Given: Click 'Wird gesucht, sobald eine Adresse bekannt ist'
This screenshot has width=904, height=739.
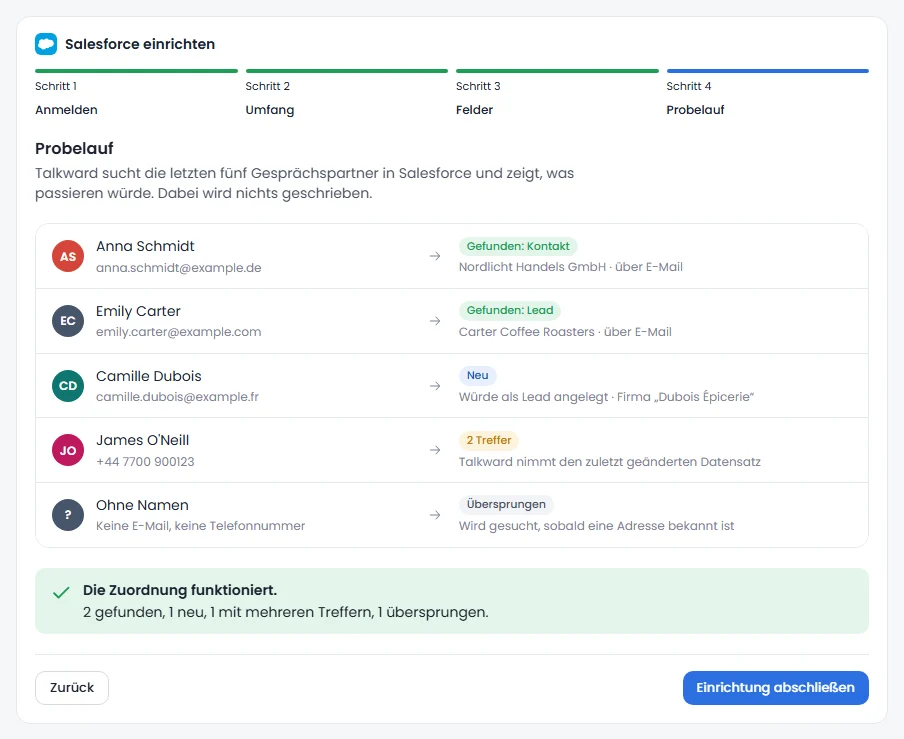Looking at the screenshot, I should [x=597, y=526].
